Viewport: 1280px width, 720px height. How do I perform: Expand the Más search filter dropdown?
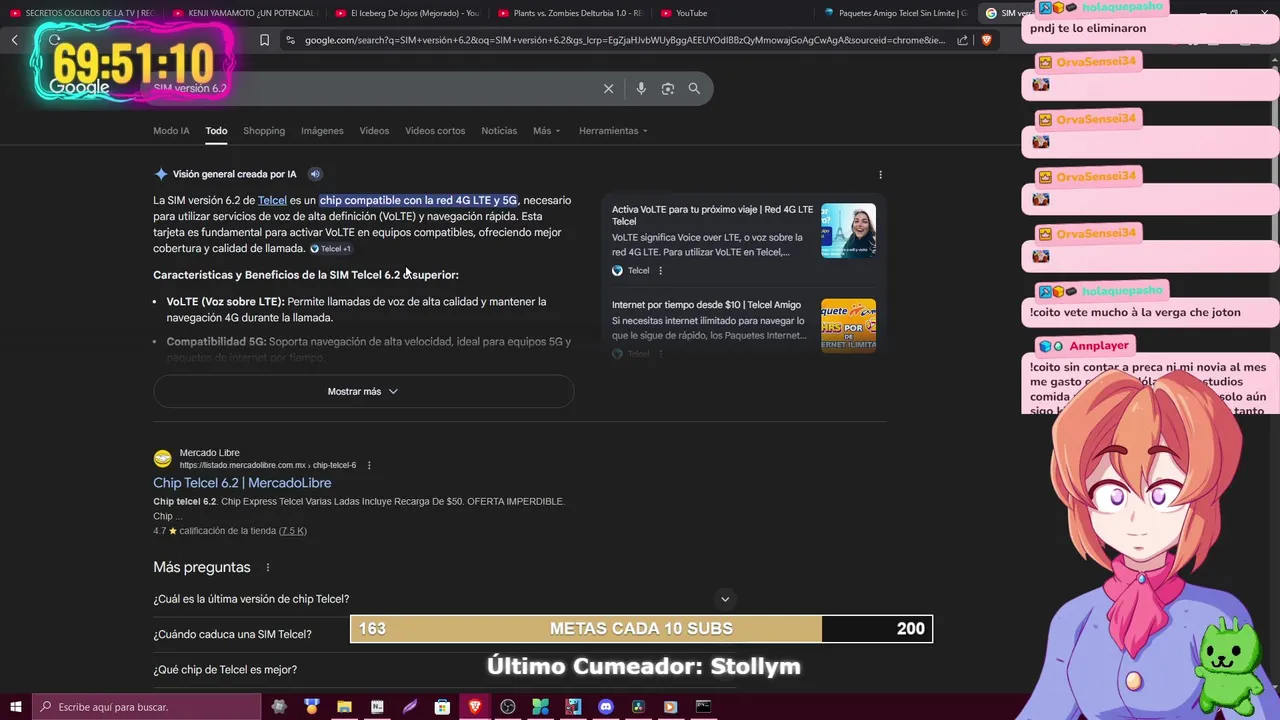(x=546, y=131)
